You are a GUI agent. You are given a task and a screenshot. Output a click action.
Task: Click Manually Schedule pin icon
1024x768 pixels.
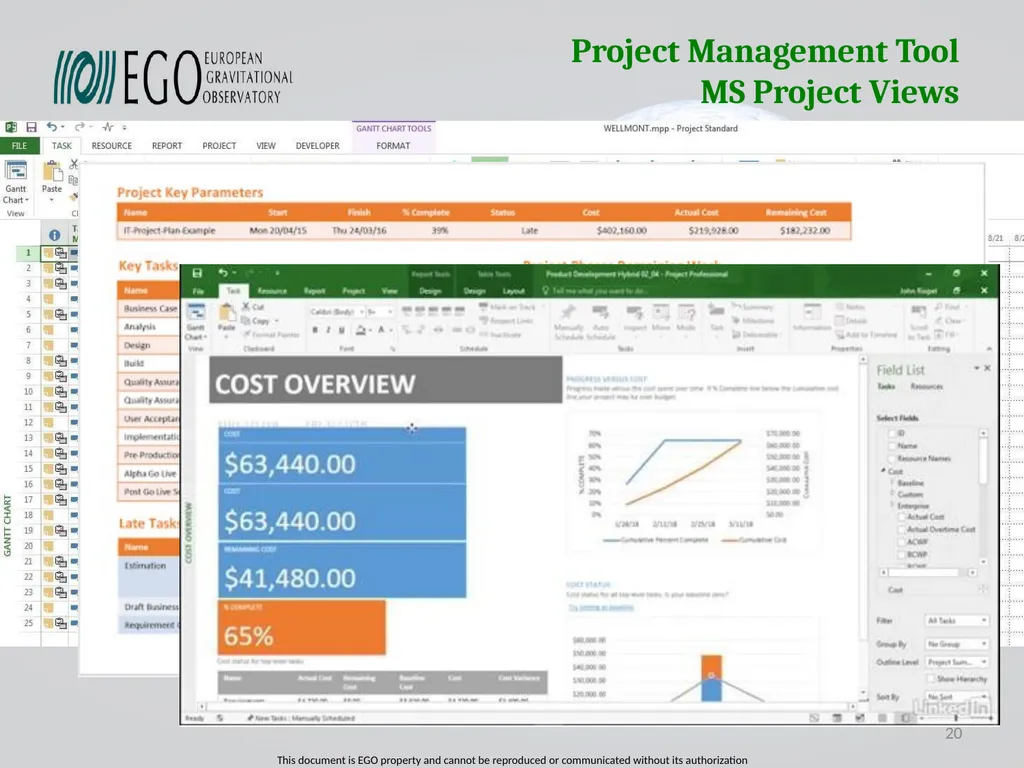pyautogui.click(x=568, y=313)
